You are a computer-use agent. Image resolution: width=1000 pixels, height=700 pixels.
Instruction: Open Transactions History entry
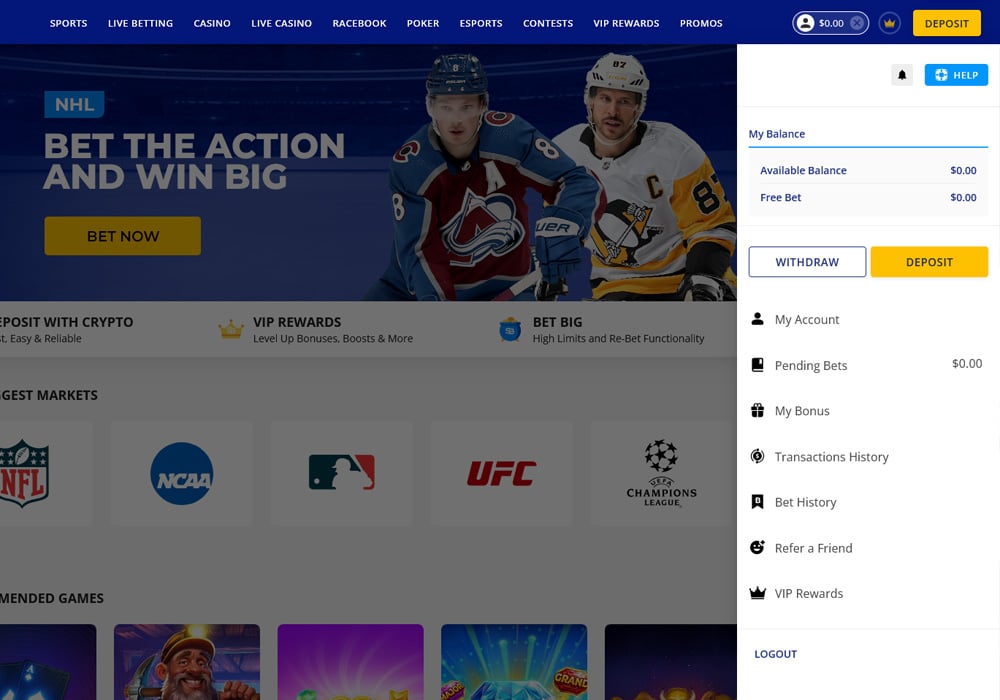831,457
